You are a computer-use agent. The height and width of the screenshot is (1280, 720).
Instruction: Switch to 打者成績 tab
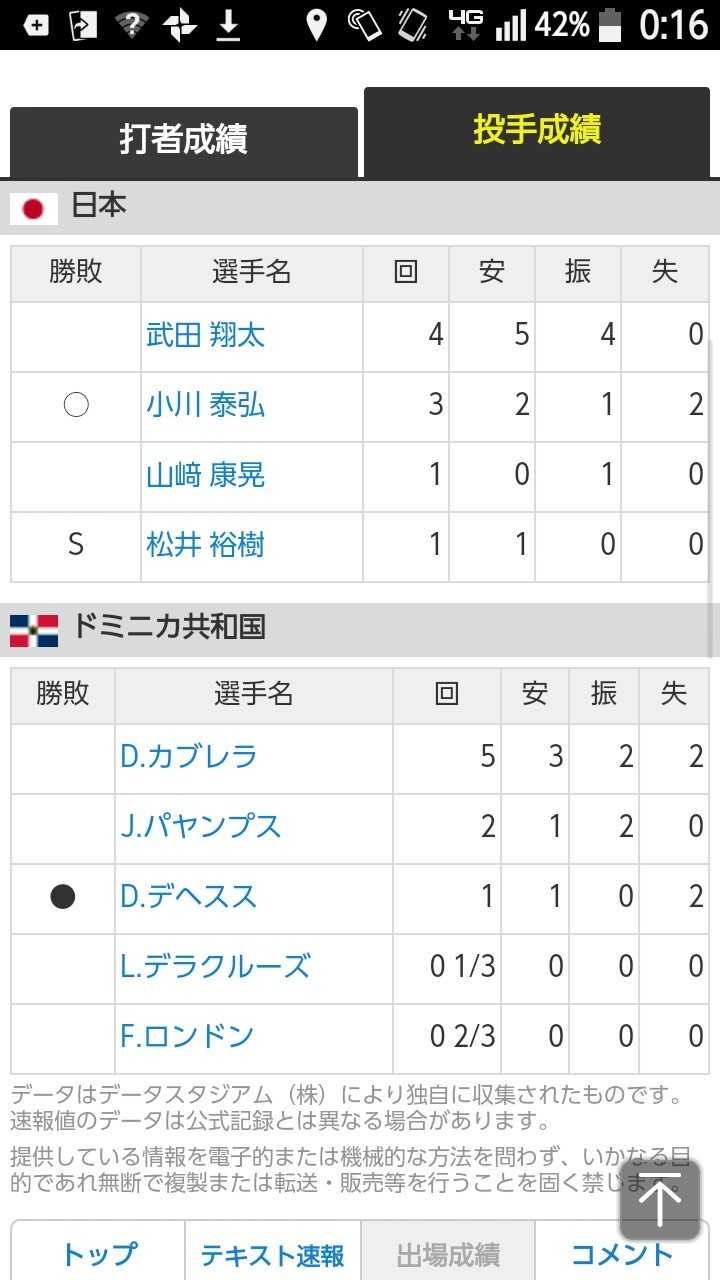point(183,139)
